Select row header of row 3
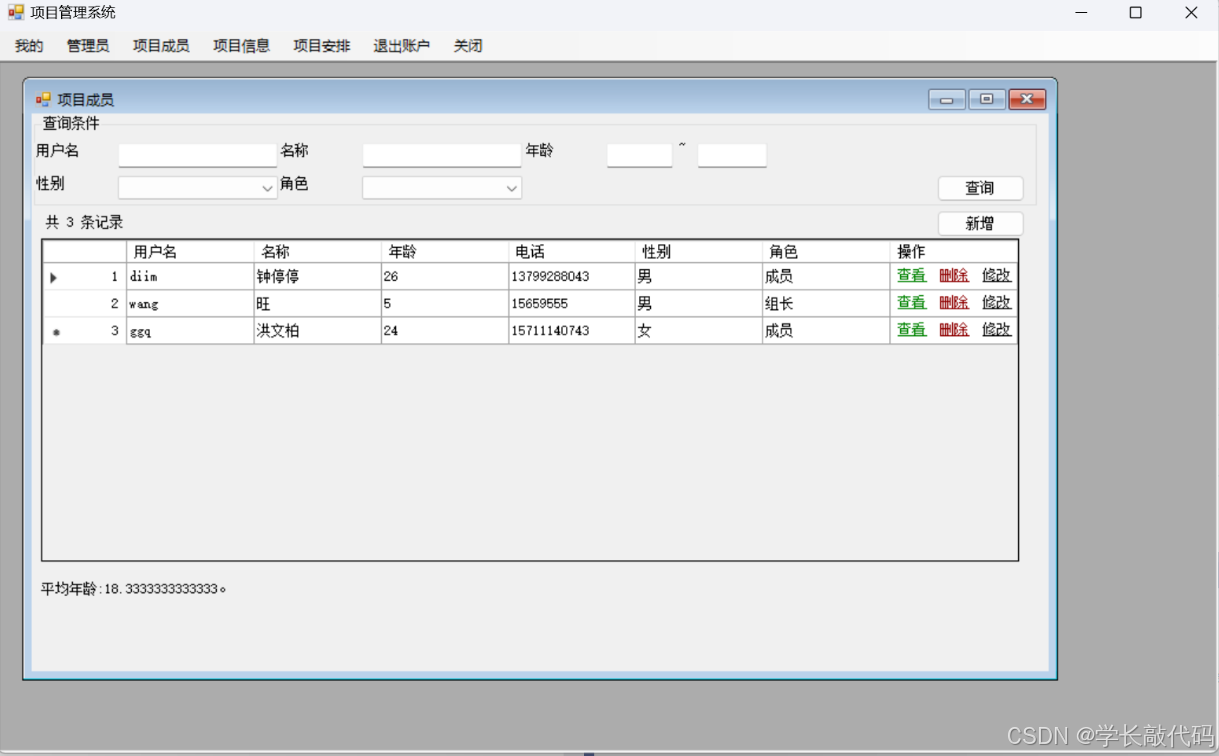Viewport: 1219px width, 756px height. 85,331
